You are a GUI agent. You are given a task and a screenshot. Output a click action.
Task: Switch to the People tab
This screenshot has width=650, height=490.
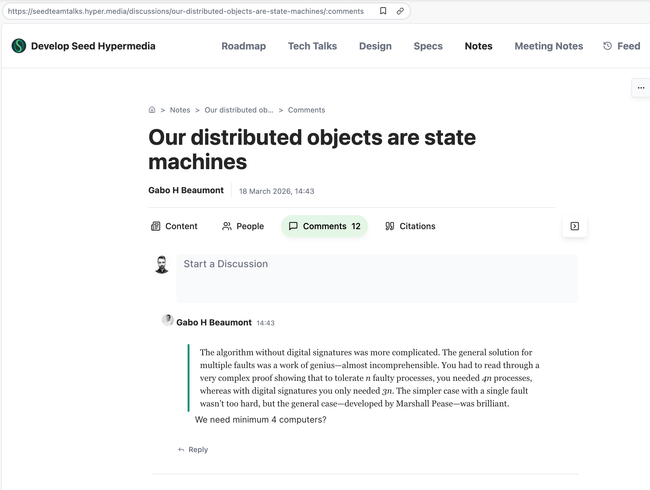(x=243, y=226)
